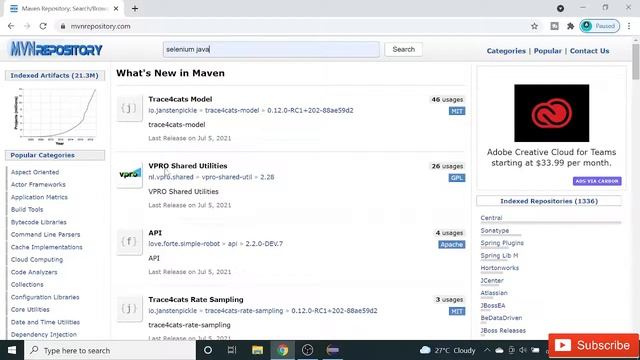Click the io.janstenpickle link under Trace4cats Model
The image size is (640, 360).
coord(173,110)
